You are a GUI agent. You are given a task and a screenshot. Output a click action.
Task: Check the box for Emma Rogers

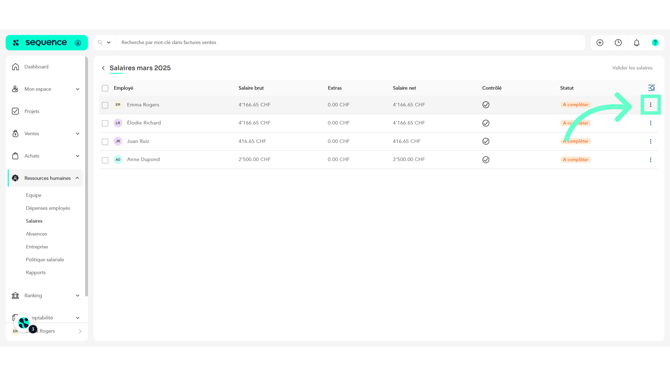tap(105, 105)
